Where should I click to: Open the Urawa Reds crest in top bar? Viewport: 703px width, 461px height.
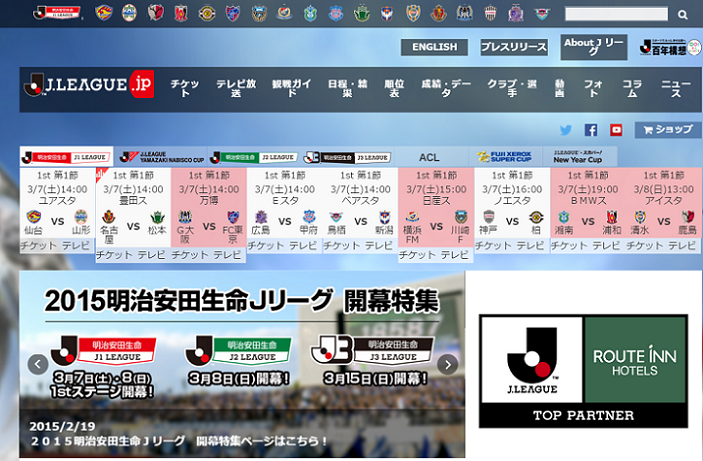[181, 13]
